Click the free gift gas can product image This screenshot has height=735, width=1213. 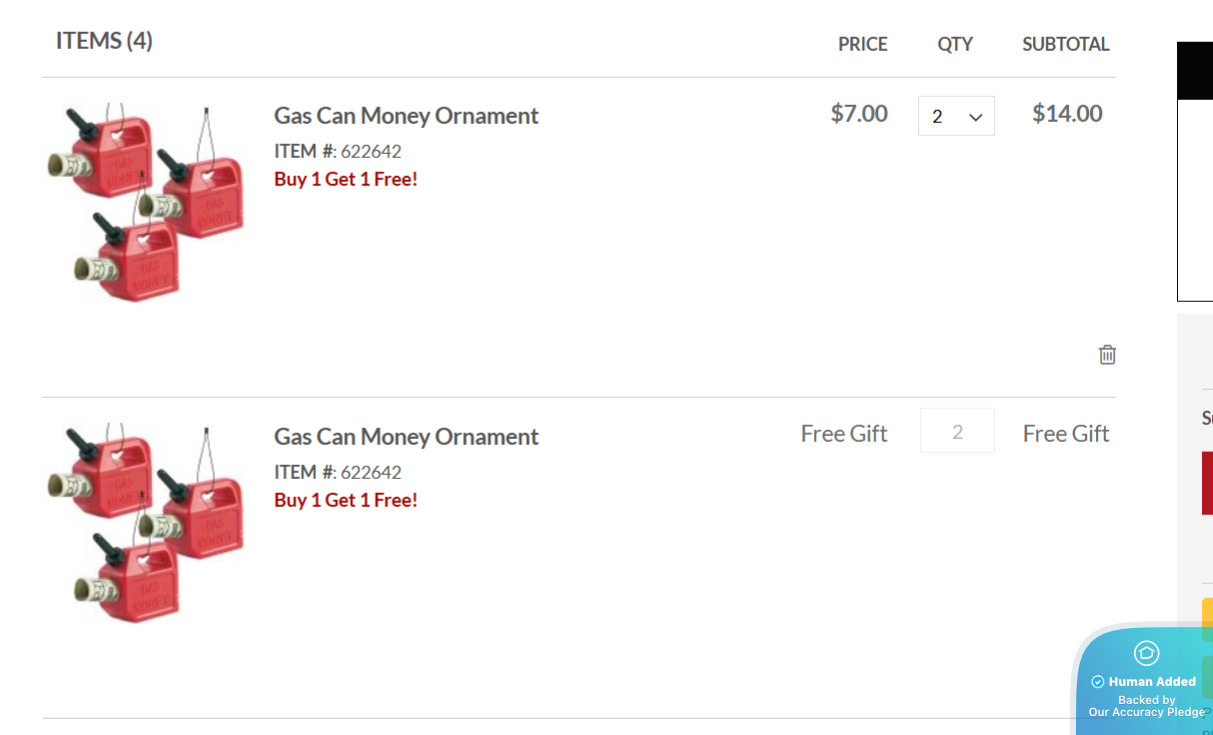point(145,523)
